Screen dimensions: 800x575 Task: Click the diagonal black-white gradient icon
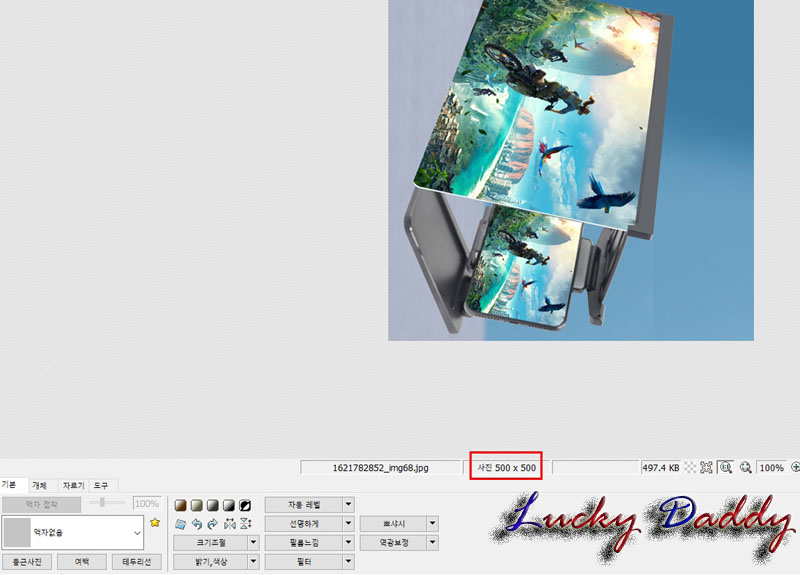(x=229, y=505)
